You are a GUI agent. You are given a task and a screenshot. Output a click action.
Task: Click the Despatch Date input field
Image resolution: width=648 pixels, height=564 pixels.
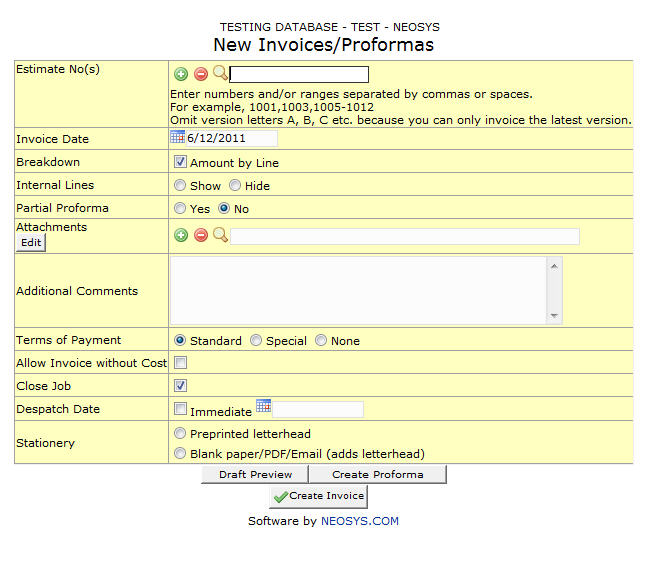coord(318,409)
